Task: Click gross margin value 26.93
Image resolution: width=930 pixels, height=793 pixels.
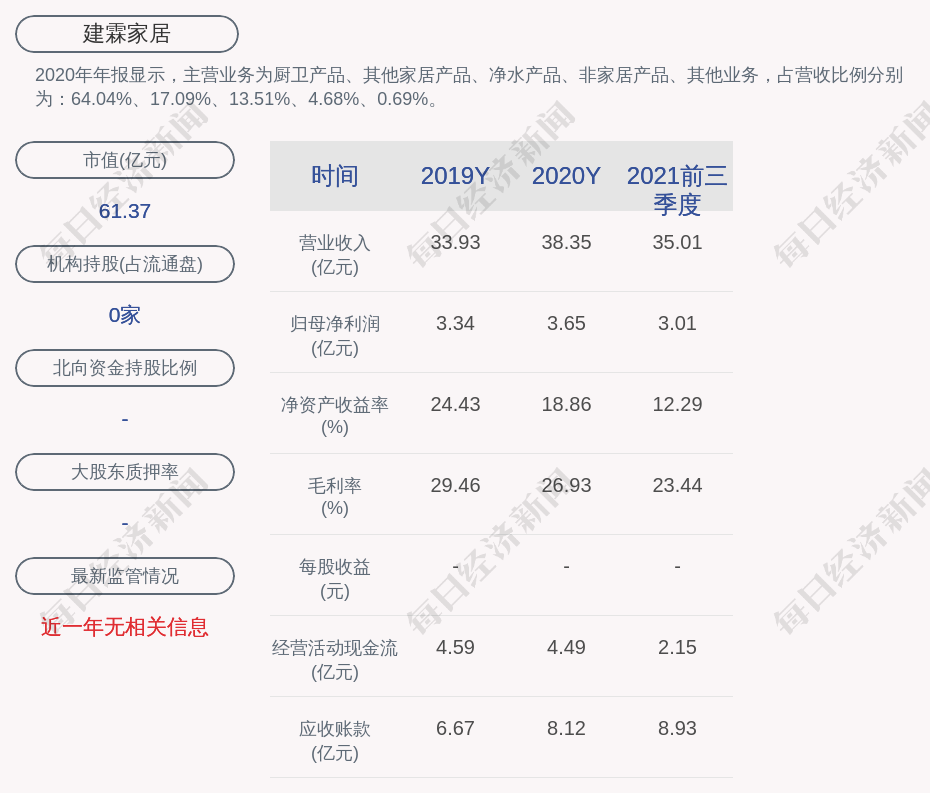Action: [x=566, y=485]
